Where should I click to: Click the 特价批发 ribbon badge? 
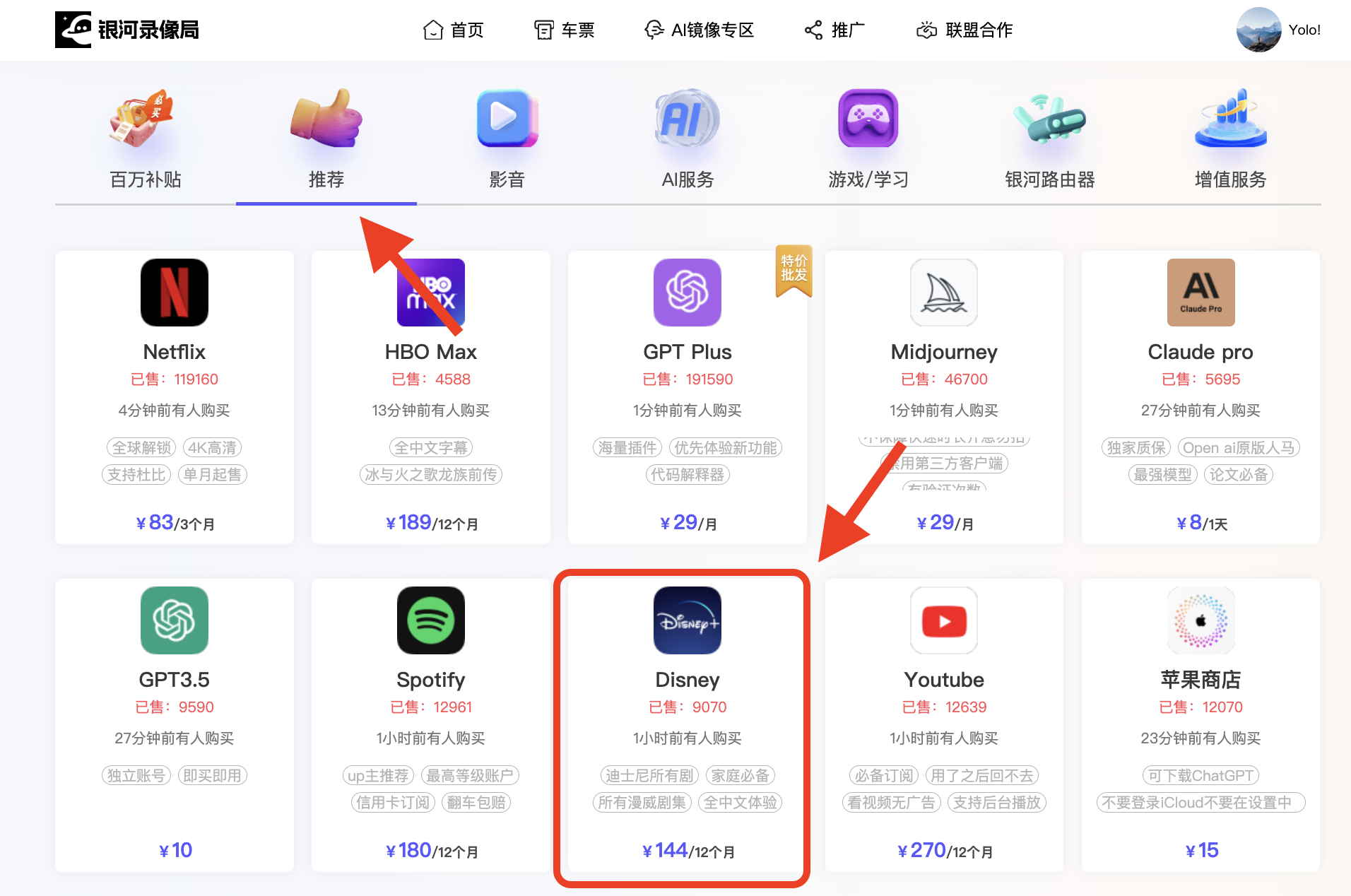point(794,271)
